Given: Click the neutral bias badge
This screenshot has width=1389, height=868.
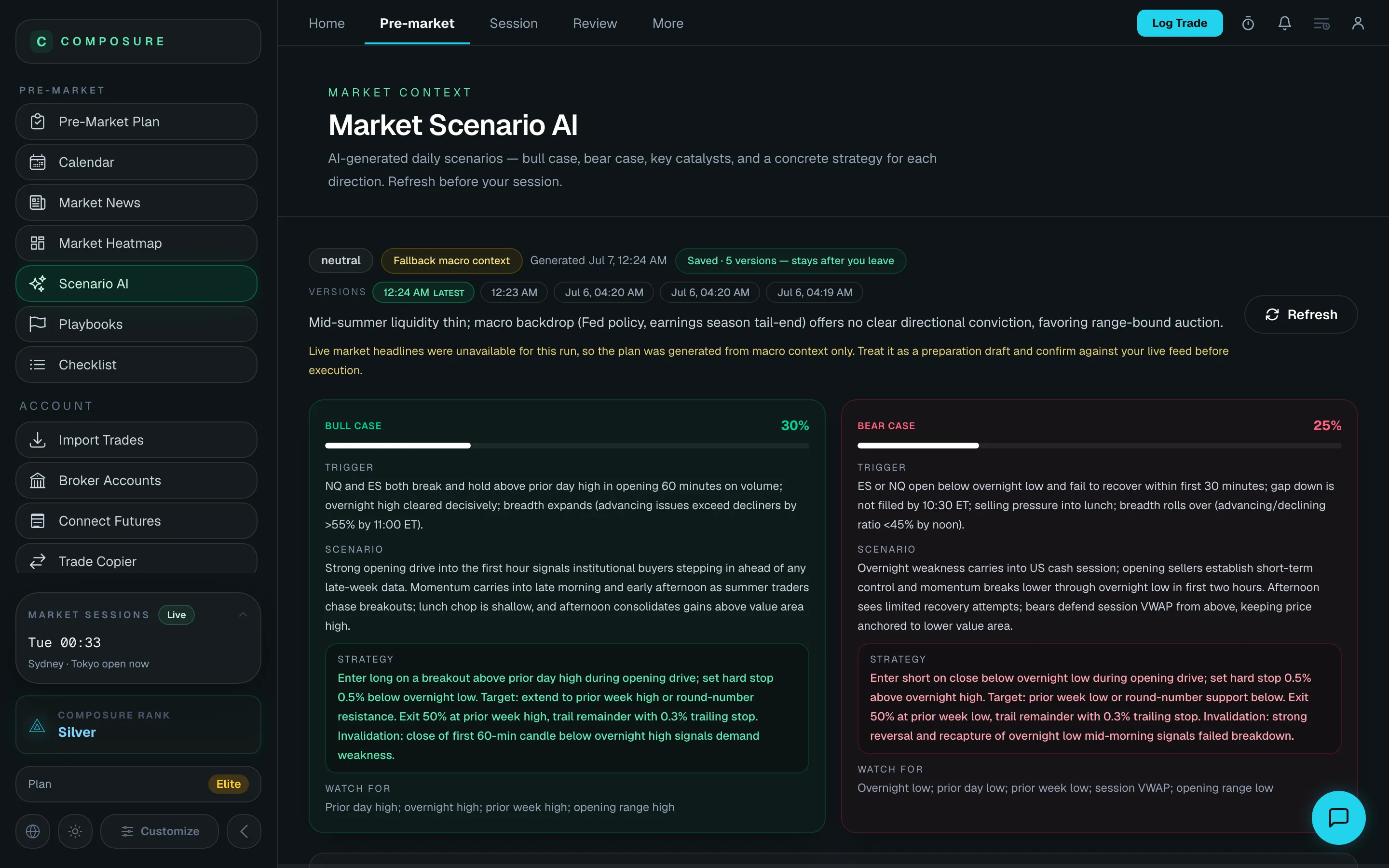Looking at the screenshot, I should pyautogui.click(x=340, y=260).
